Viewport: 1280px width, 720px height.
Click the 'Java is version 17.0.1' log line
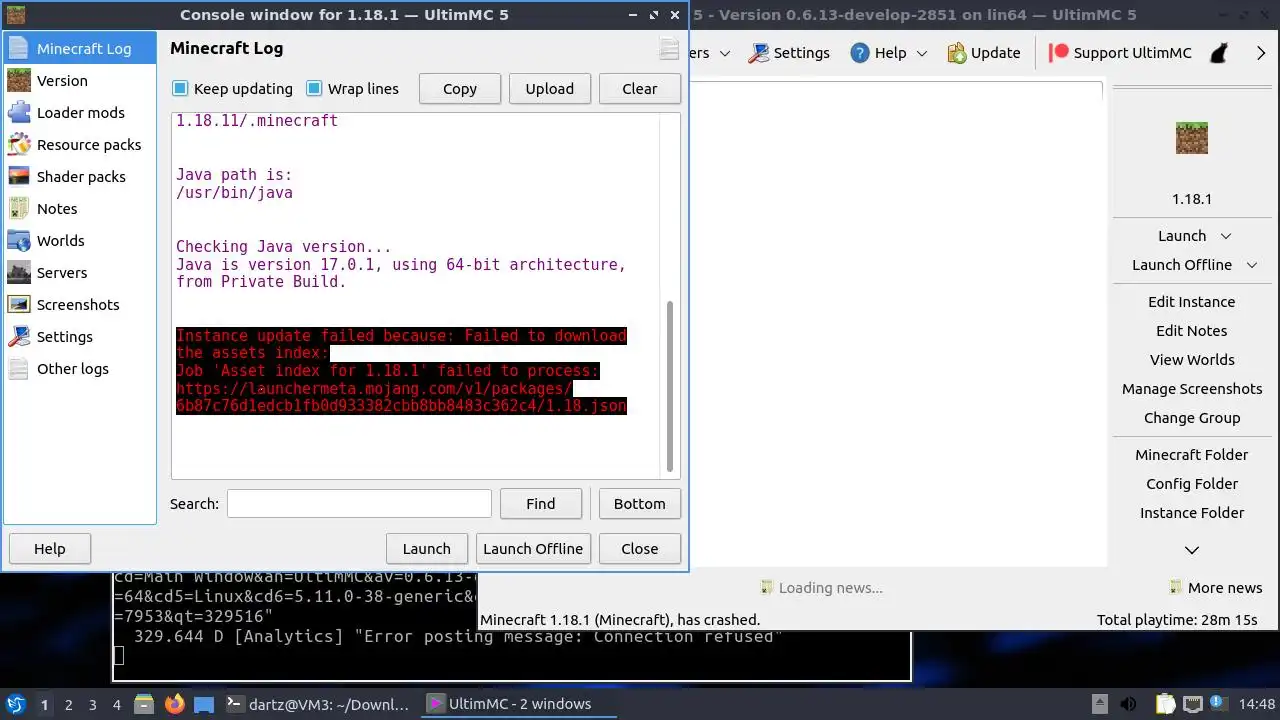click(x=401, y=273)
